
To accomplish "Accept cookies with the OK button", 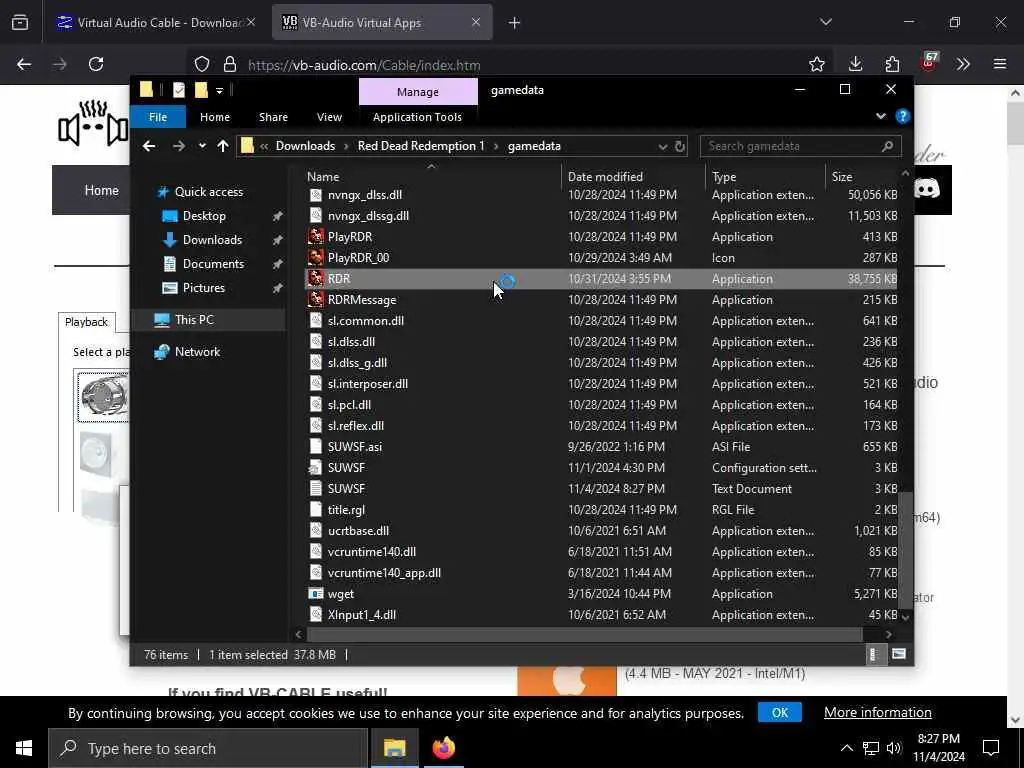I will pos(780,712).
